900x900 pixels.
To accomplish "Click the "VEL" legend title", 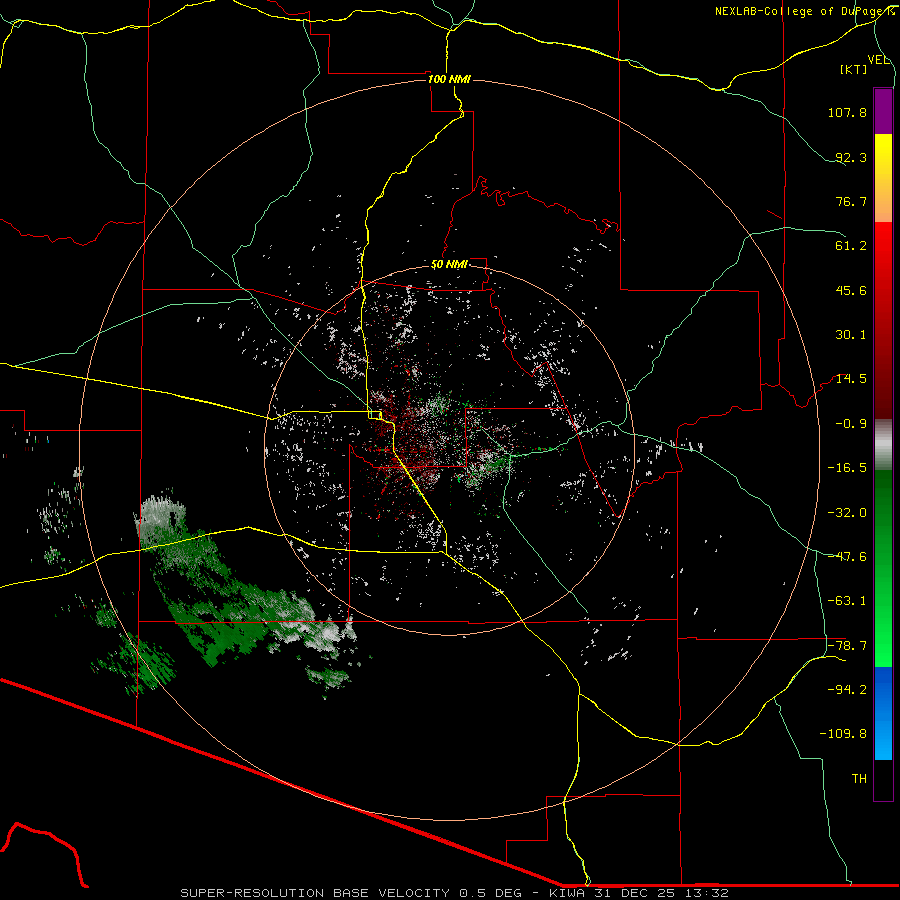I will [x=878, y=60].
